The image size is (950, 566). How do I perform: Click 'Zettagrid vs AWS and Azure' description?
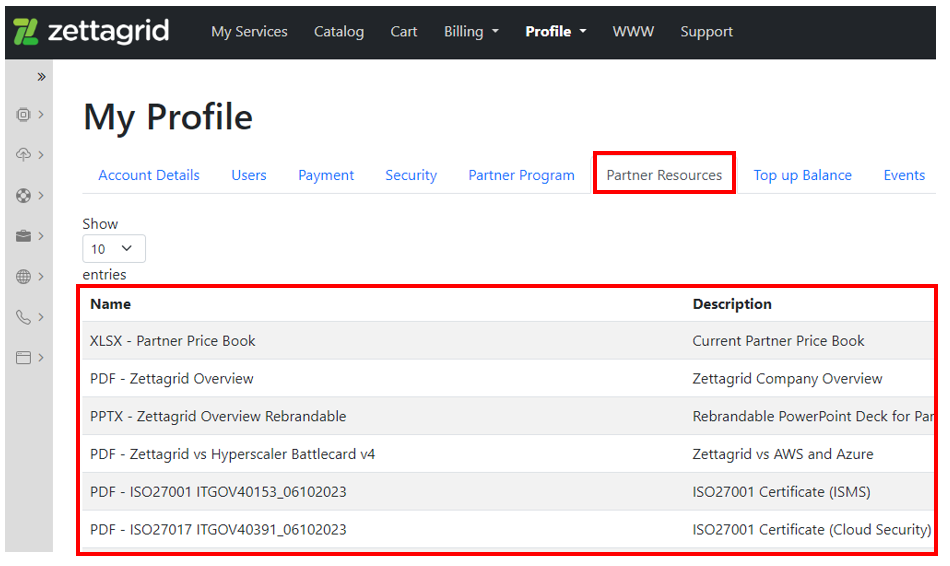pyautogui.click(x=783, y=454)
